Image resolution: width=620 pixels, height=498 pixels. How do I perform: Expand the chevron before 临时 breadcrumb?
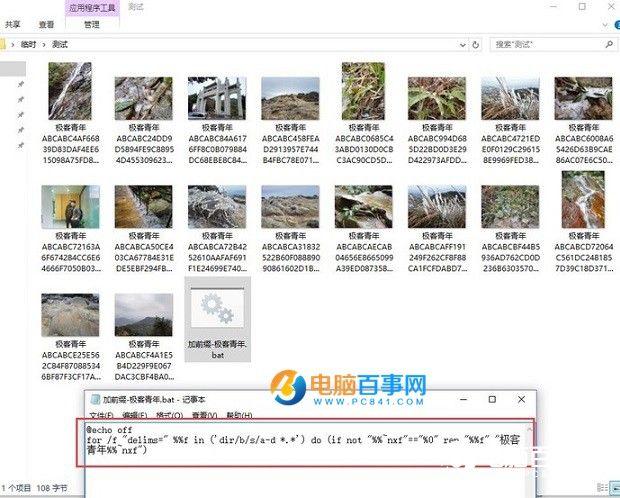pyautogui.click(x=12, y=45)
